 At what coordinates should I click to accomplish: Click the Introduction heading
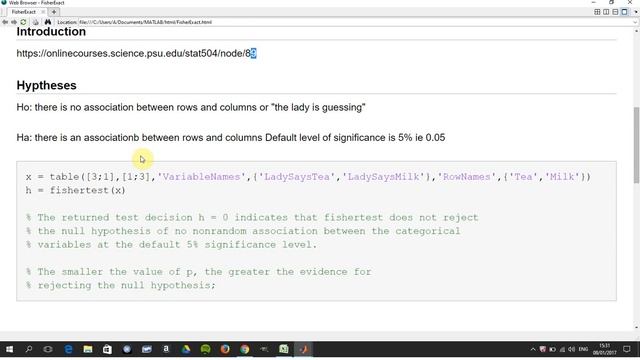pyautogui.click(x=51, y=32)
